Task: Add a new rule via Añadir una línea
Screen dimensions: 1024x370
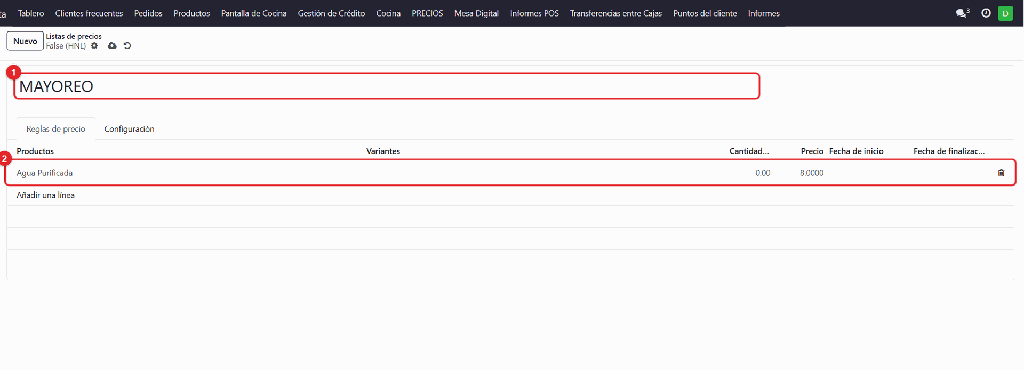Action: (x=46, y=195)
